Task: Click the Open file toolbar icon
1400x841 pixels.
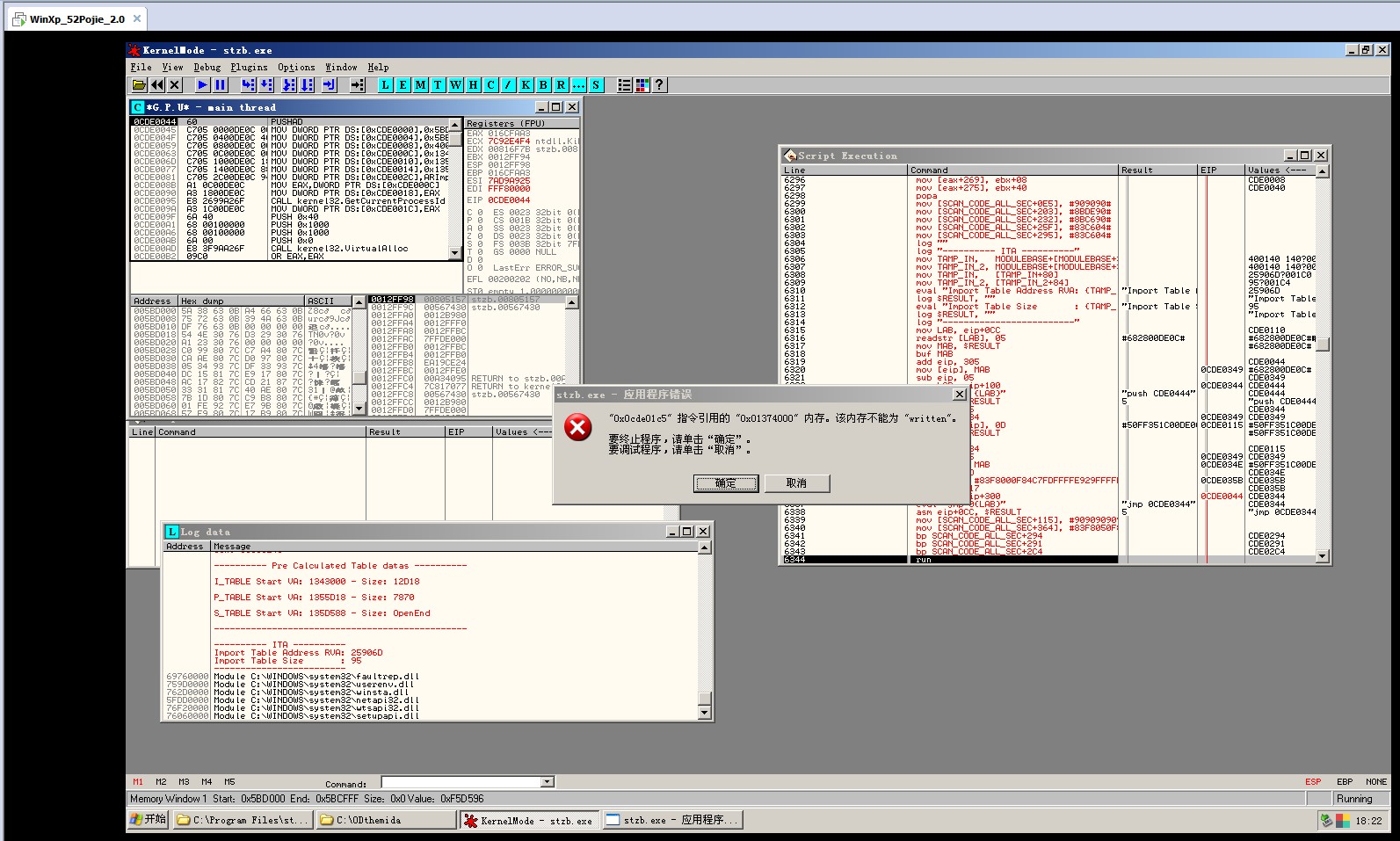Action: point(139,84)
